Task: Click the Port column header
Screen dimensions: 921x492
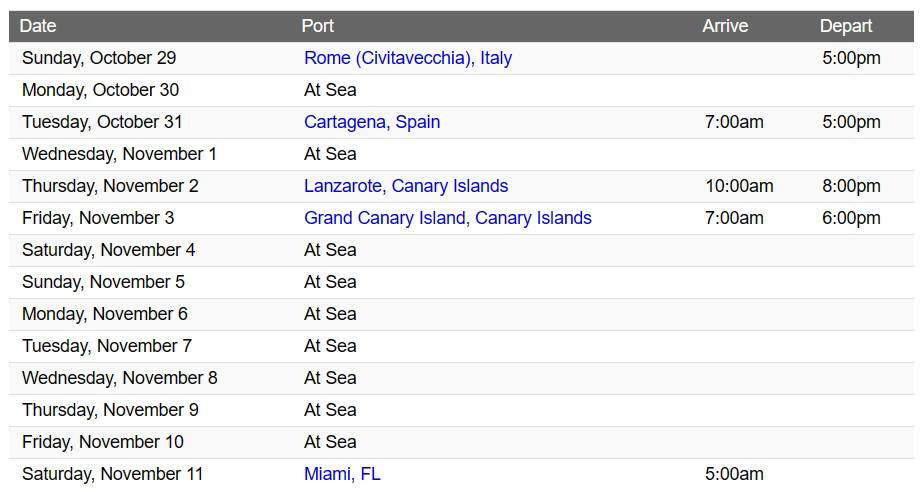Action: (x=318, y=26)
